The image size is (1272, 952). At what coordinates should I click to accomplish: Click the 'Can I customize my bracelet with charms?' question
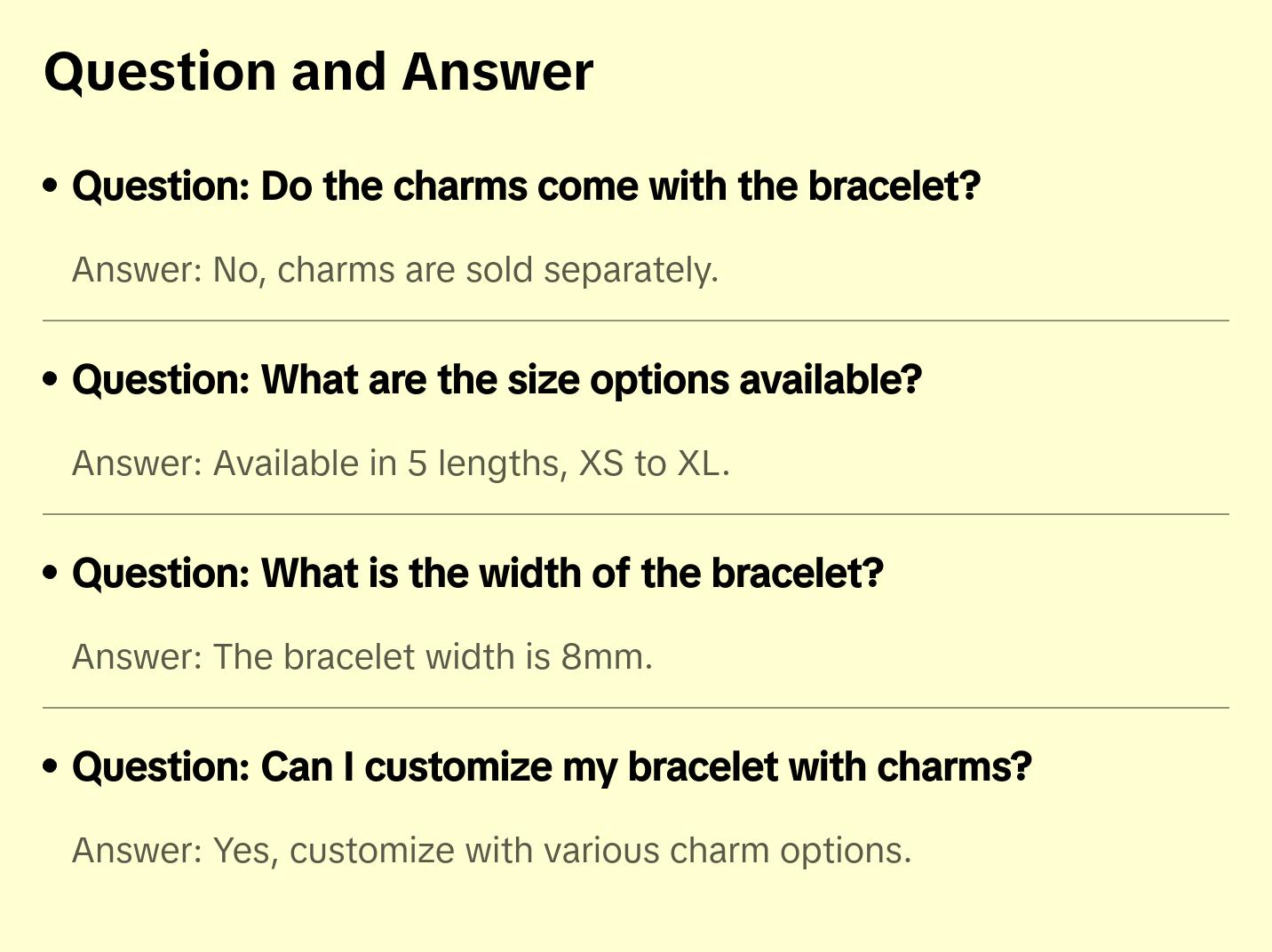pos(552,767)
